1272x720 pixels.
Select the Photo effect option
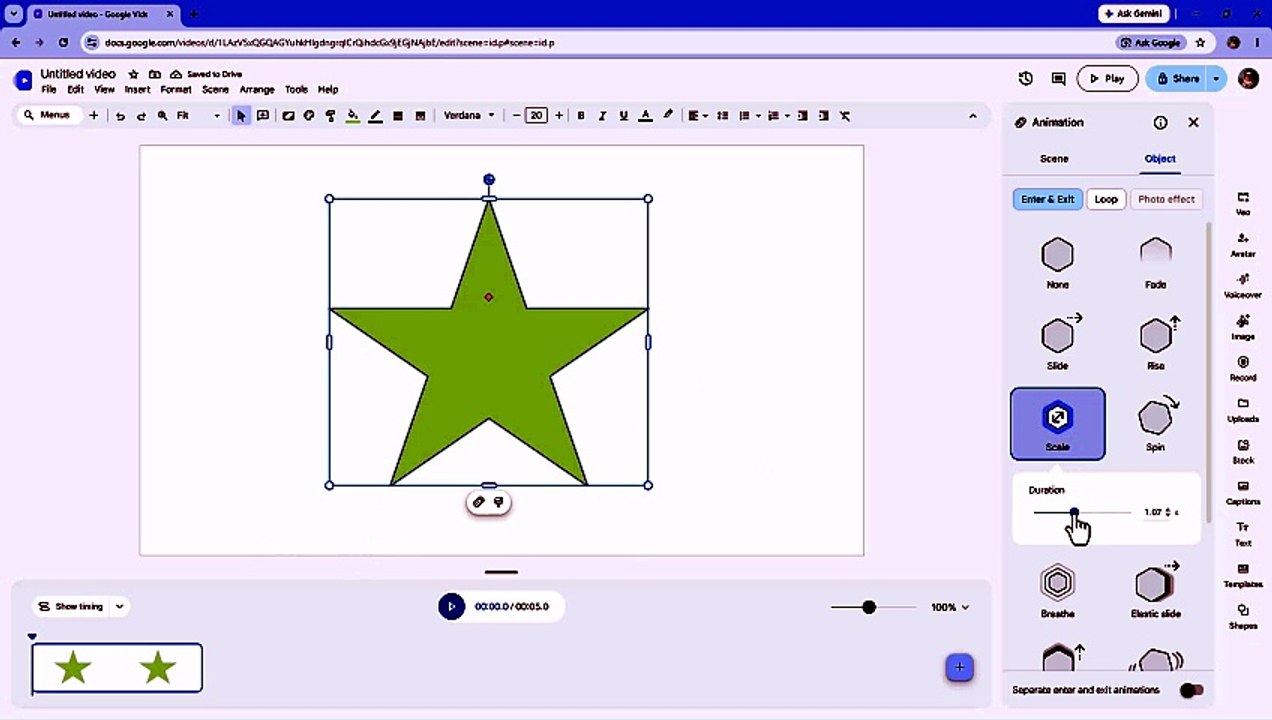point(1166,199)
